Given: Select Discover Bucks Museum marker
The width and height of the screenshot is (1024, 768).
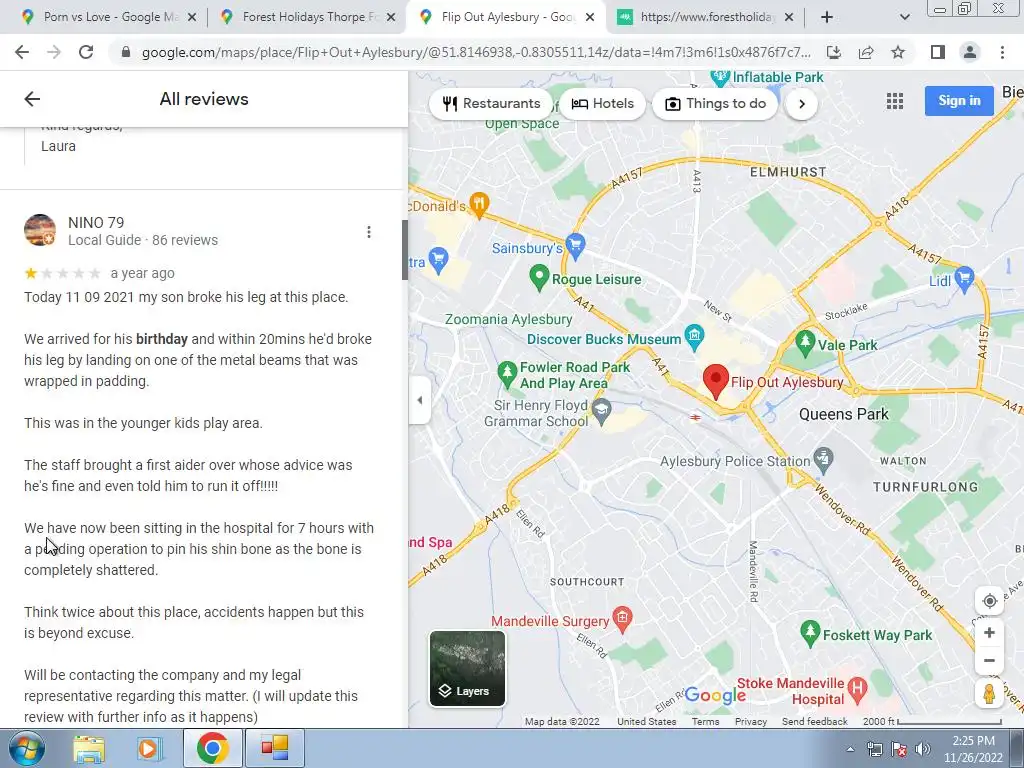Looking at the screenshot, I should 694,336.
